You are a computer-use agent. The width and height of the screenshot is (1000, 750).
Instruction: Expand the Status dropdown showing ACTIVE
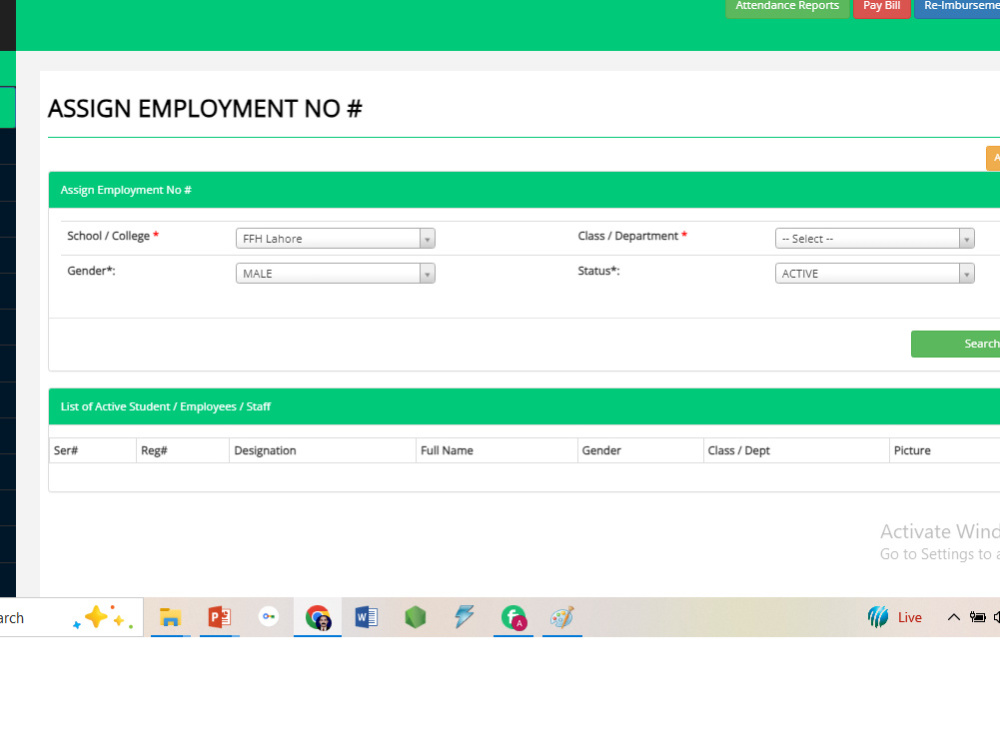[x=874, y=274]
